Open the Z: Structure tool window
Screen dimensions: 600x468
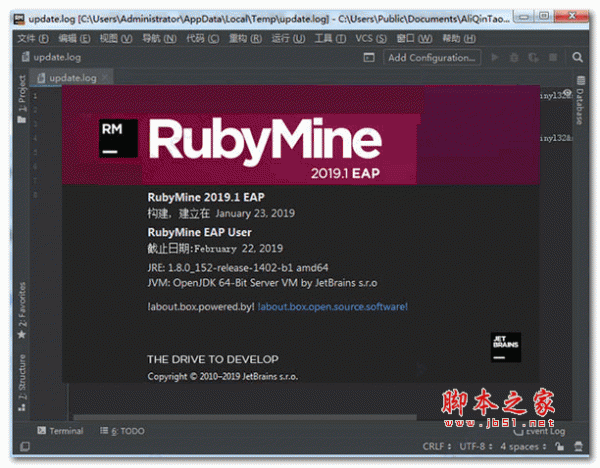22,383
